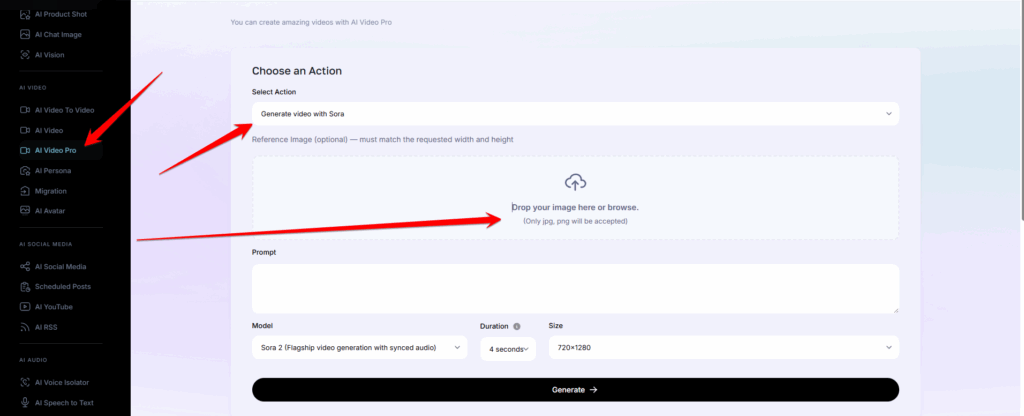
Task: Open the Model dropdown showing Sora 2
Action: click(359, 347)
